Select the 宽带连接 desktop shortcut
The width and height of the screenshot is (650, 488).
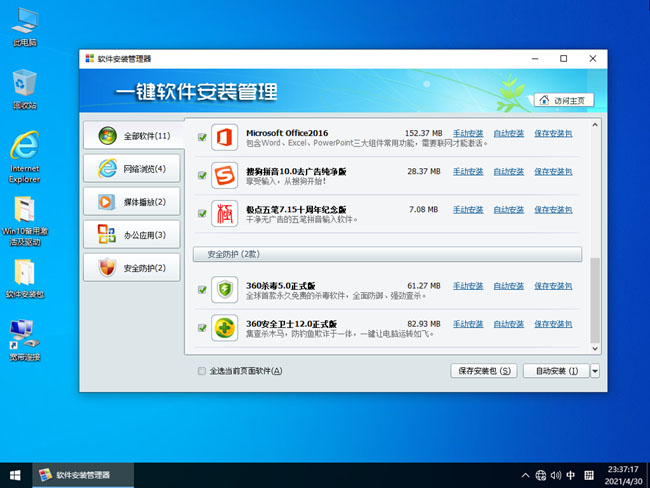(x=25, y=340)
